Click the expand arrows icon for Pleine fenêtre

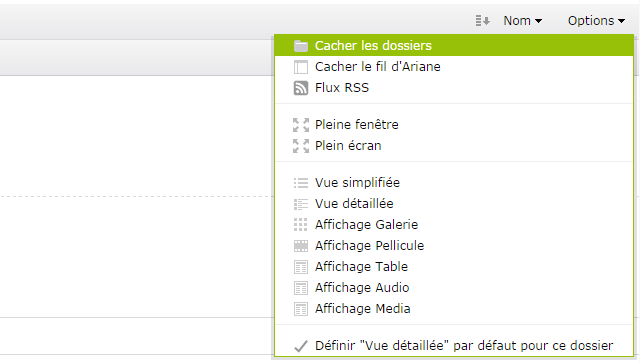click(301, 125)
